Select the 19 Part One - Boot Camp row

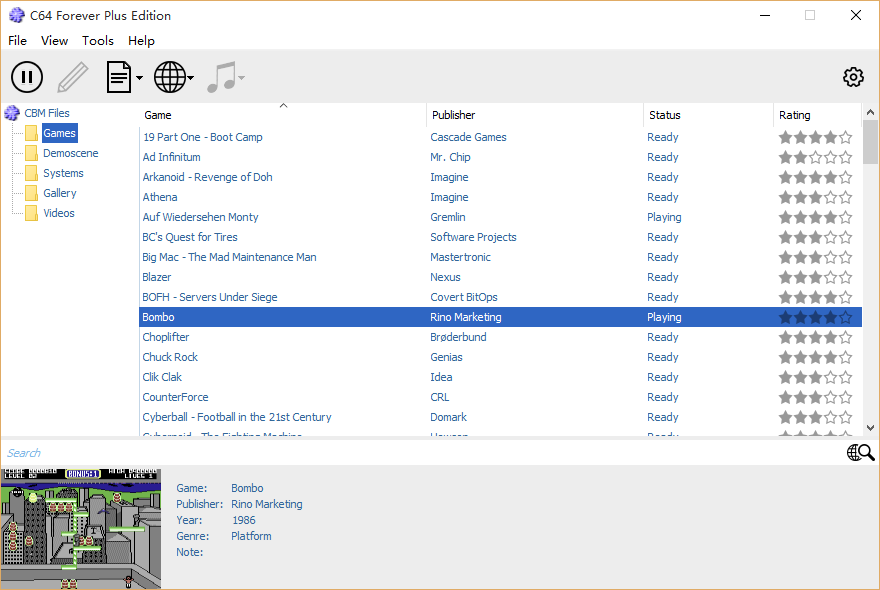click(x=500, y=137)
